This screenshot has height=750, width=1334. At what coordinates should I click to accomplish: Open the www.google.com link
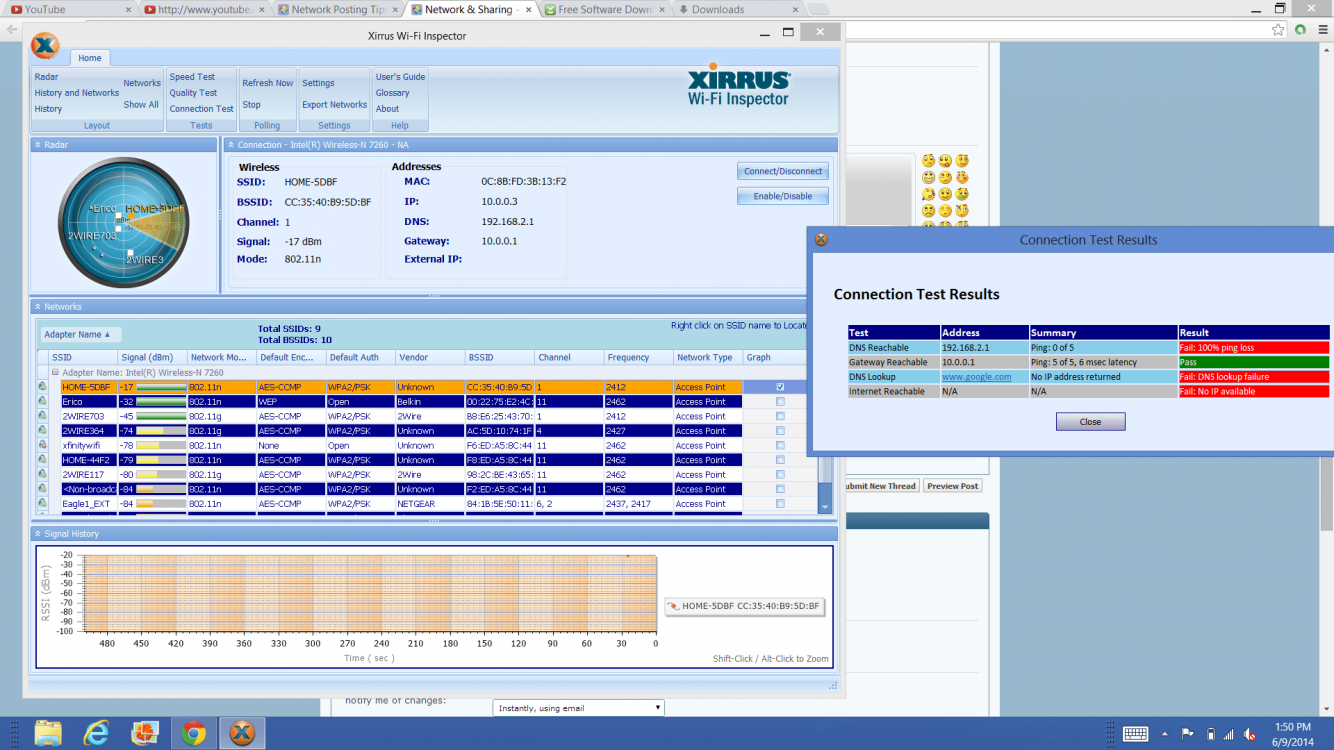click(x=976, y=377)
